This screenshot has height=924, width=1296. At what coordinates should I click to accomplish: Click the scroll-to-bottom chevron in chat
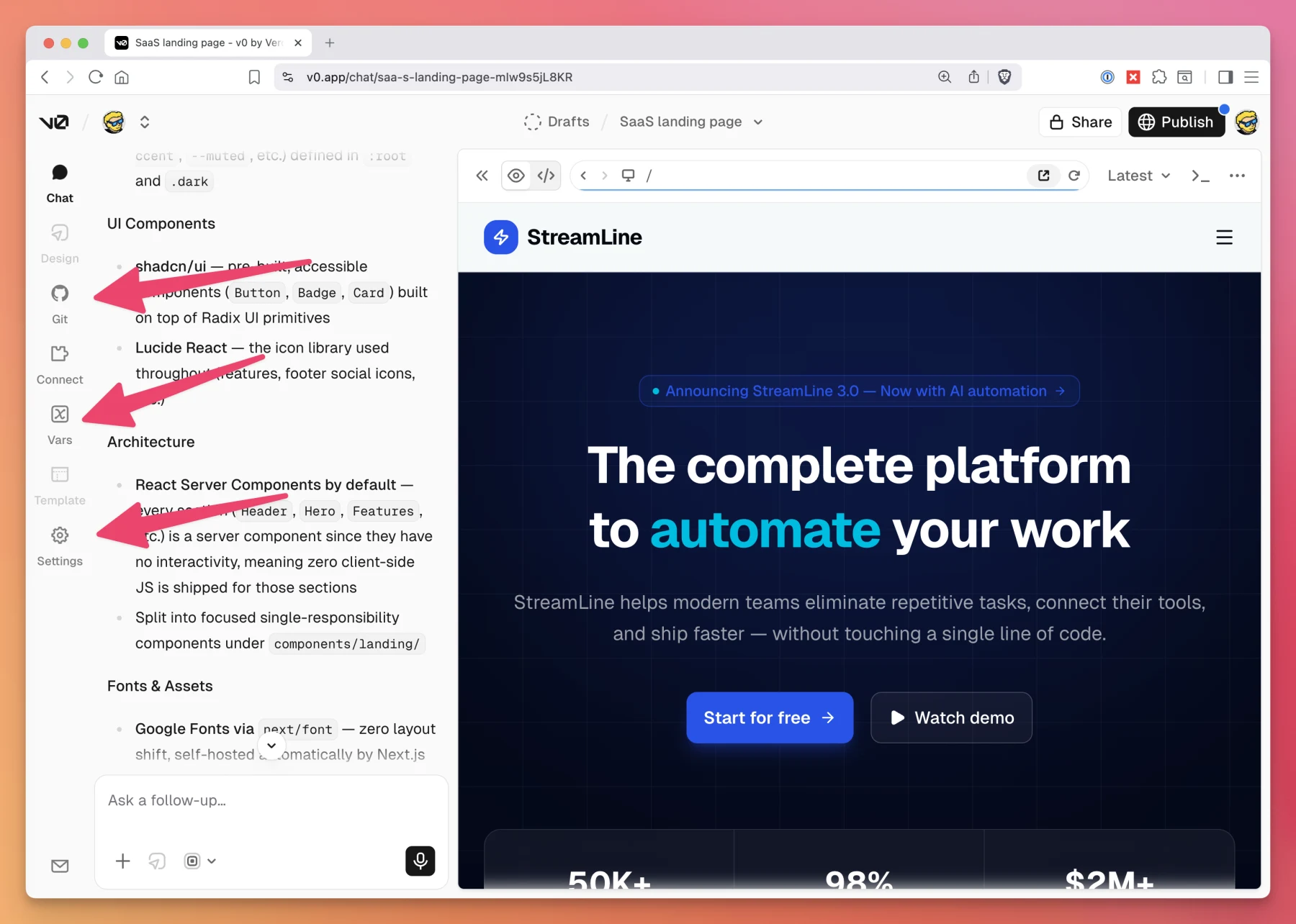[271, 746]
